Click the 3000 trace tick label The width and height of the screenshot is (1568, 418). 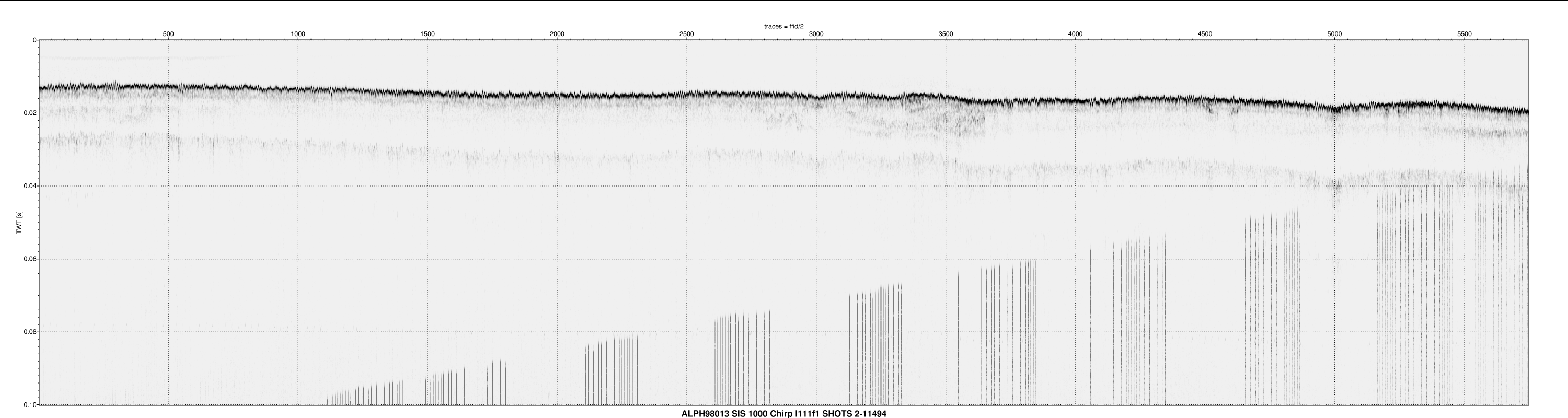816,34
